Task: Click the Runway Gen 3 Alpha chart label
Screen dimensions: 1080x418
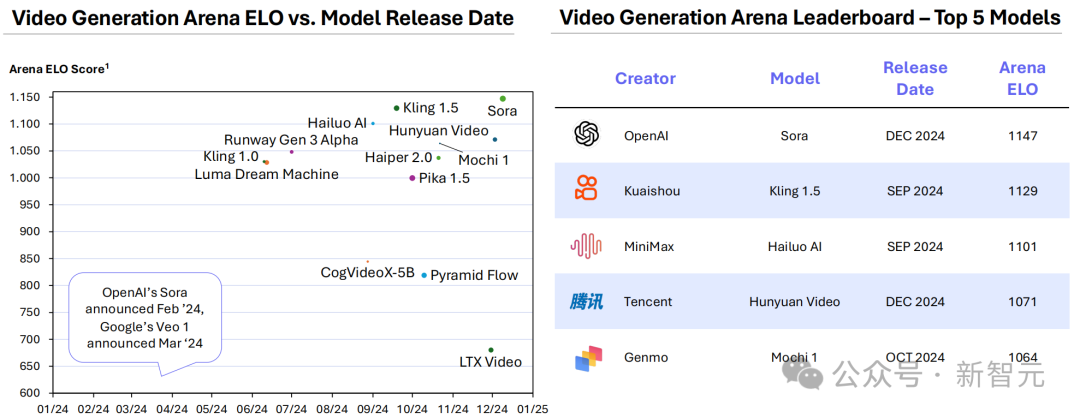Action: (291, 140)
